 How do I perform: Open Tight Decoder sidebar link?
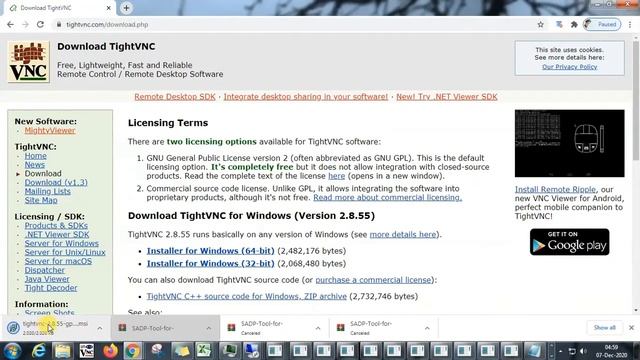[x=51, y=288]
